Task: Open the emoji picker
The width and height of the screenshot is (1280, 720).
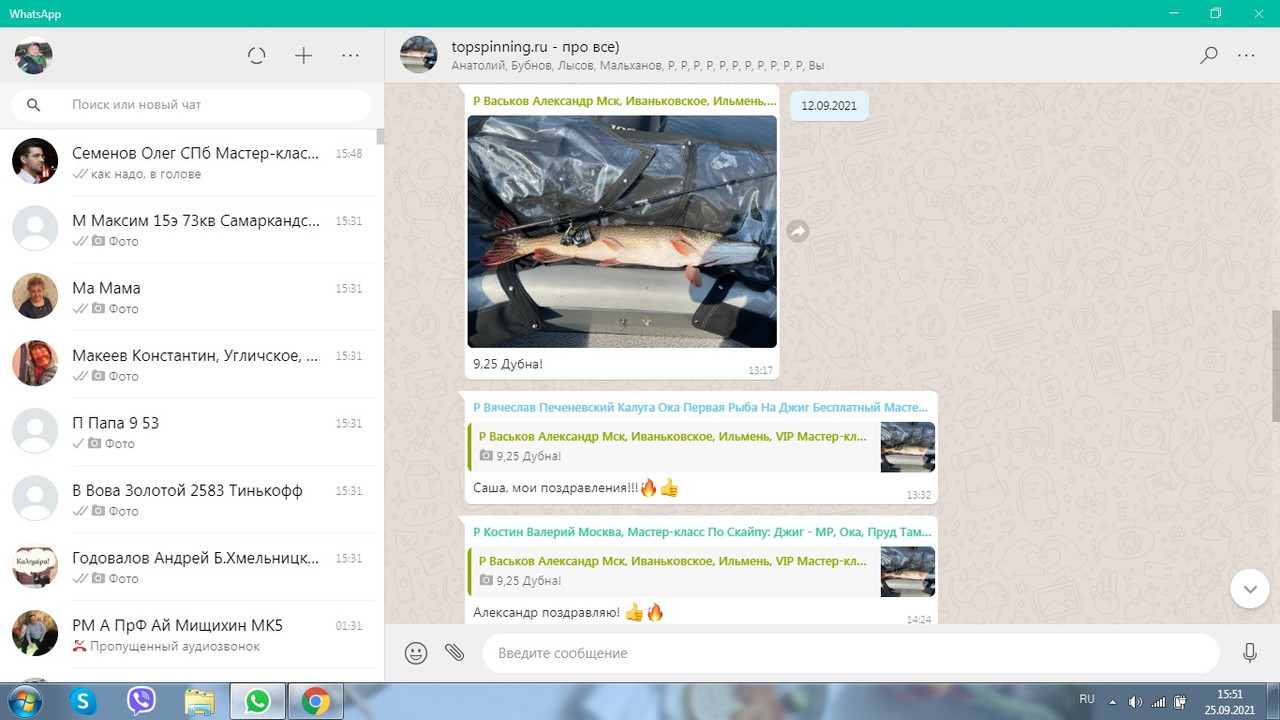Action: pyautogui.click(x=416, y=653)
